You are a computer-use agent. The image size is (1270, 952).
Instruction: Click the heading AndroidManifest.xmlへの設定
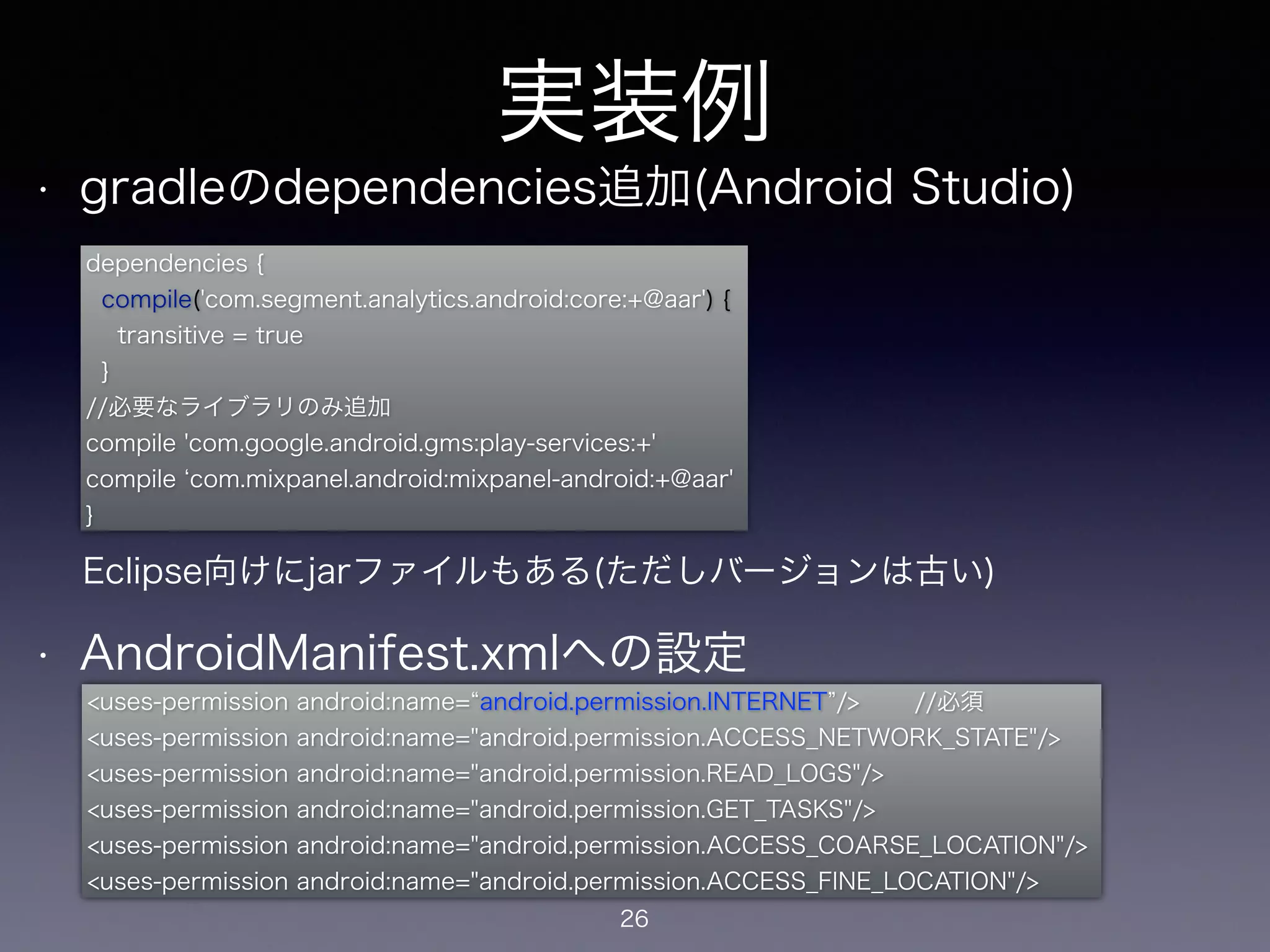pos(413,653)
